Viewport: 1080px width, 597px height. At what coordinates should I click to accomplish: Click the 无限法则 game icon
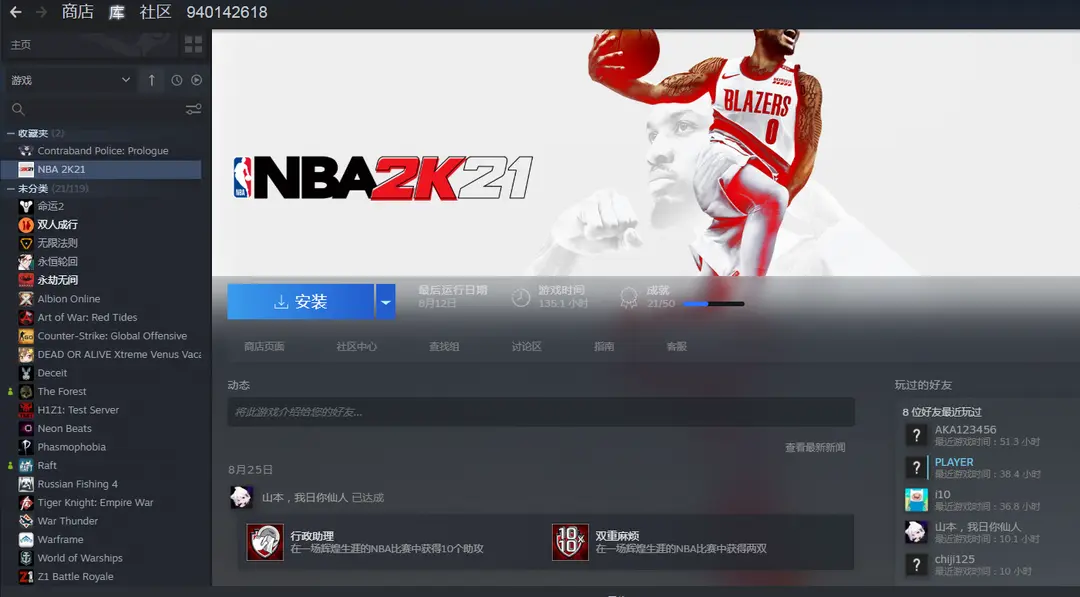(x=25, y=243)
